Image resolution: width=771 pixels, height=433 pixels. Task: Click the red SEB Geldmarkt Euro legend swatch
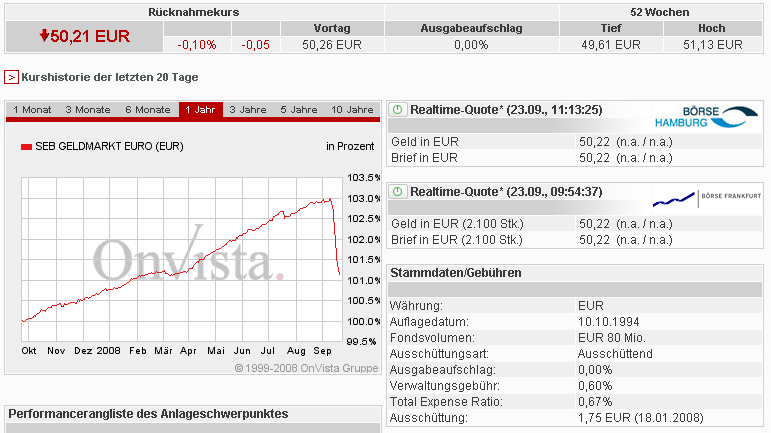pos(27,146)
